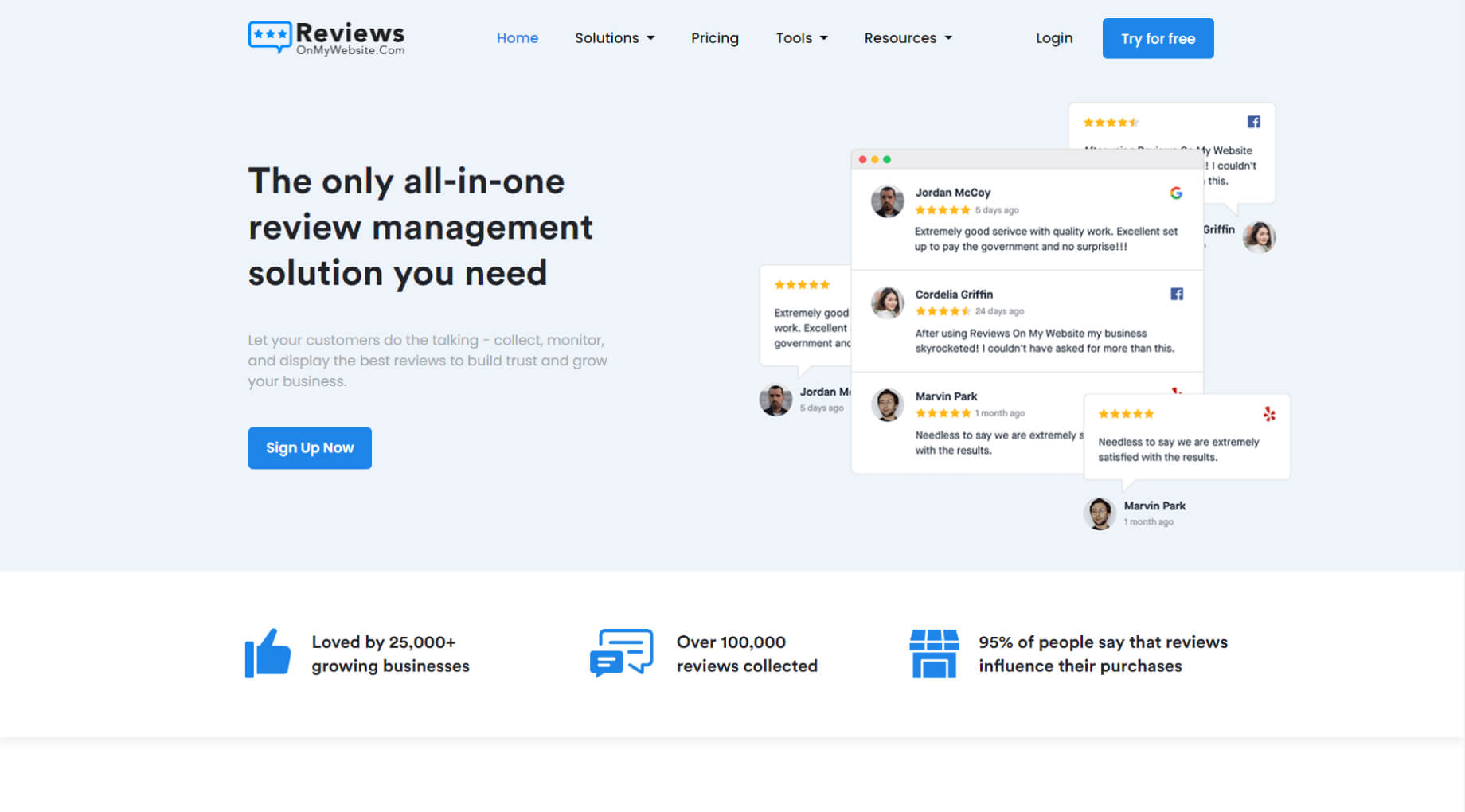
Task: Click the storefront icon beside 95% of people
Action: [x=934, y=654]
